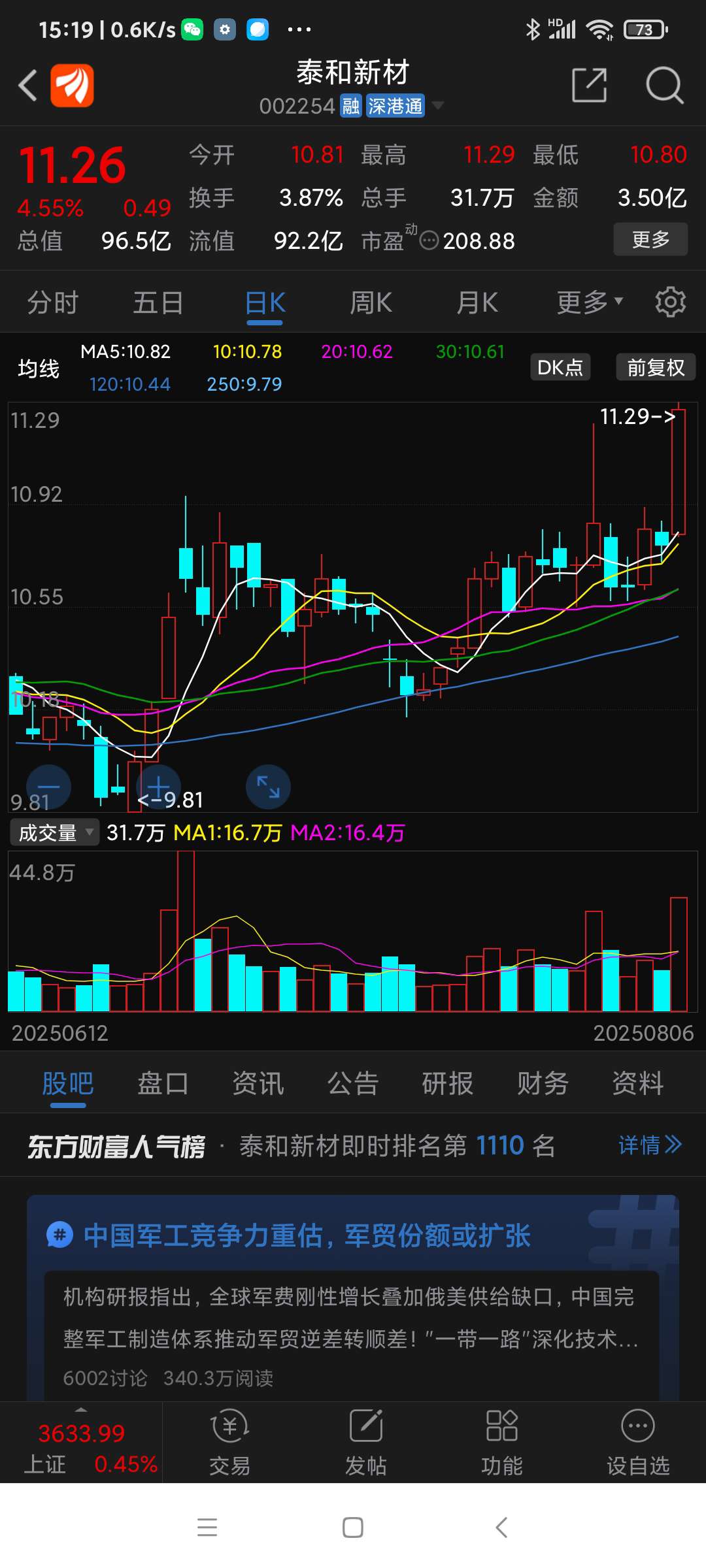Switch to 分时 chart tab
Viewport: 706px width, 1568px height.
53,302
